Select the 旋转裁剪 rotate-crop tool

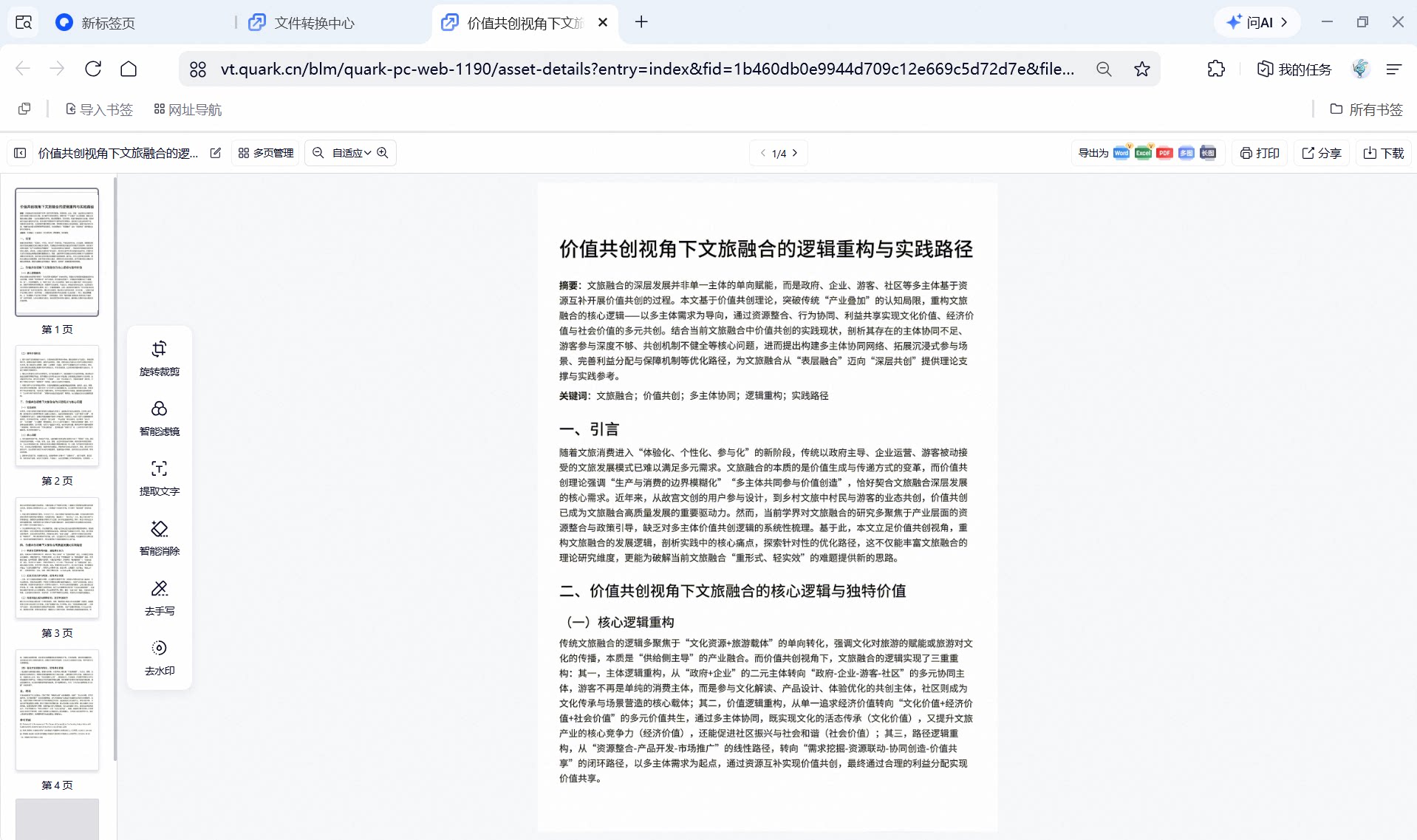click(160, 358)
